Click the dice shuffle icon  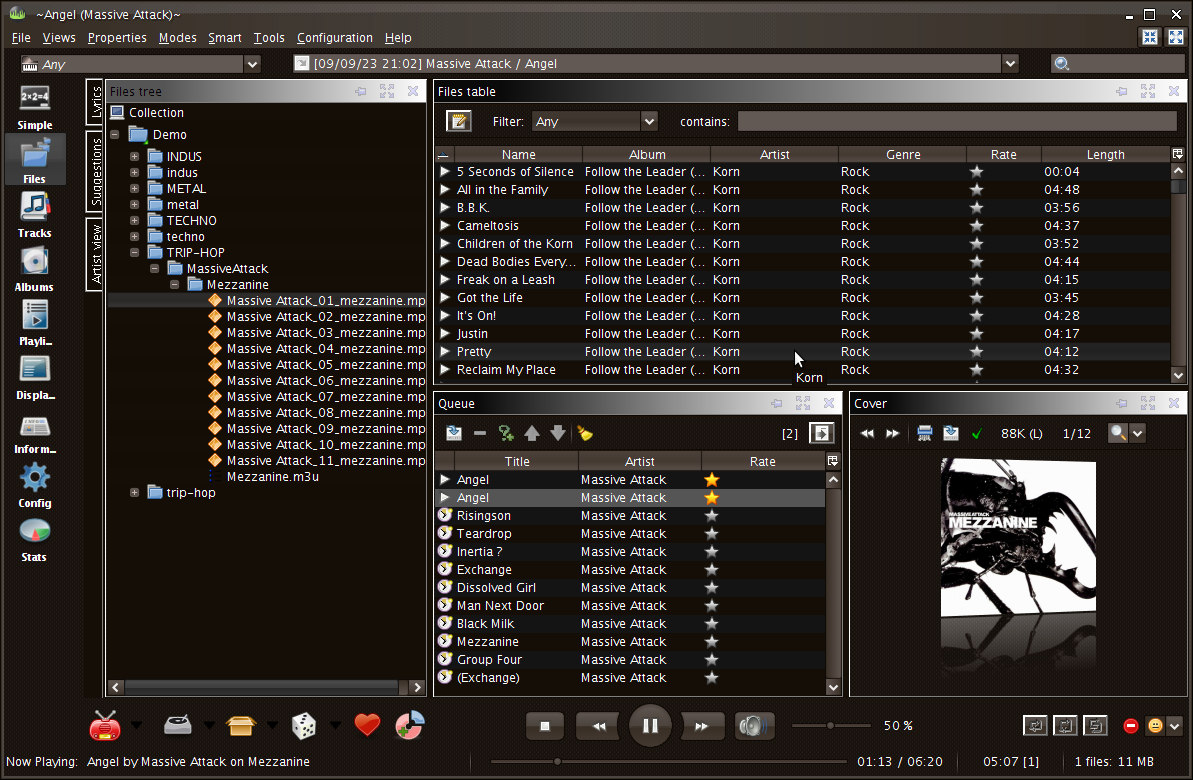(x=304, y=725)
